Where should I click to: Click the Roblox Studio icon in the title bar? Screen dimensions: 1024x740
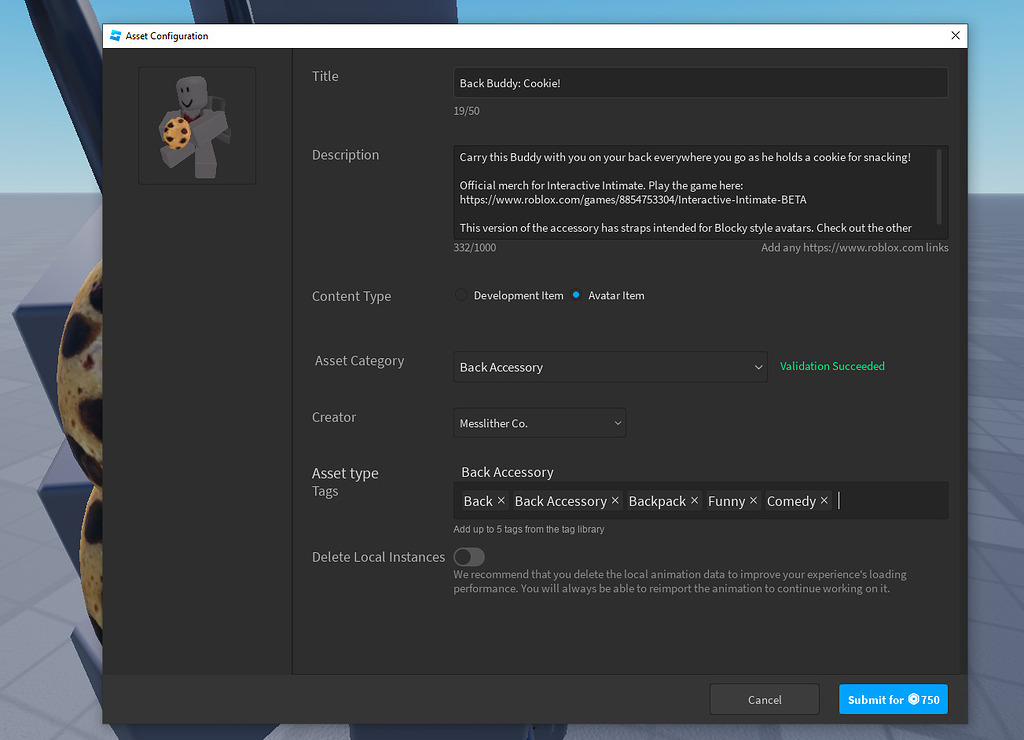[x=114, y=35]
